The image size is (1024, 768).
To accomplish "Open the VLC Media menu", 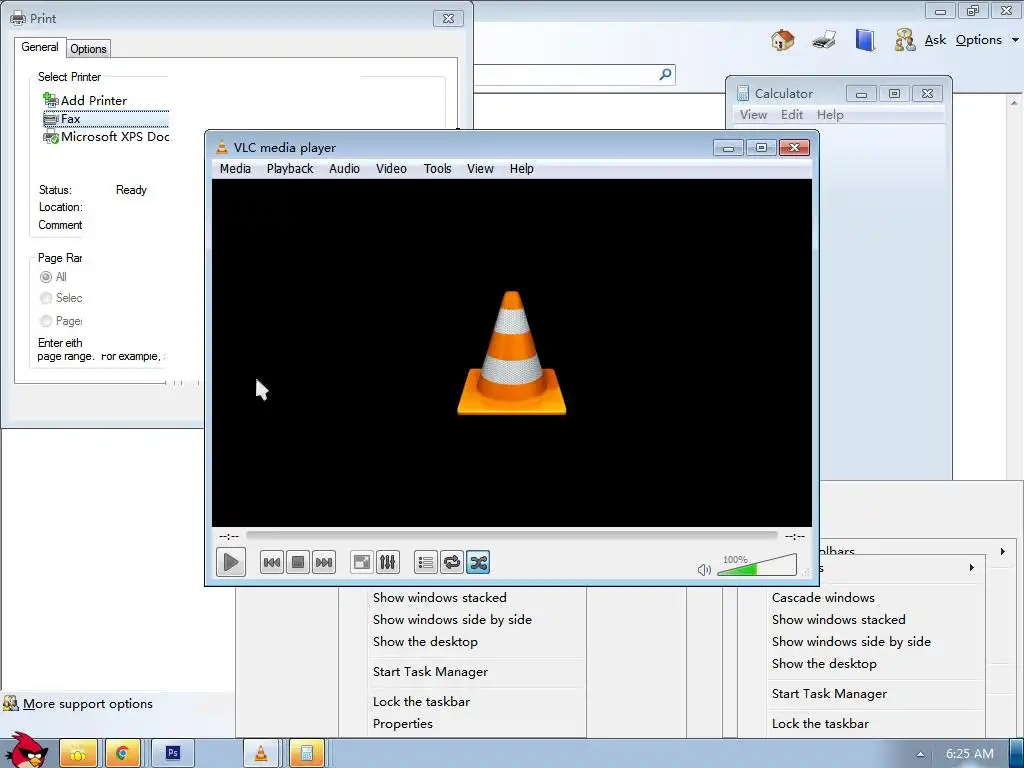I will 235,168.
